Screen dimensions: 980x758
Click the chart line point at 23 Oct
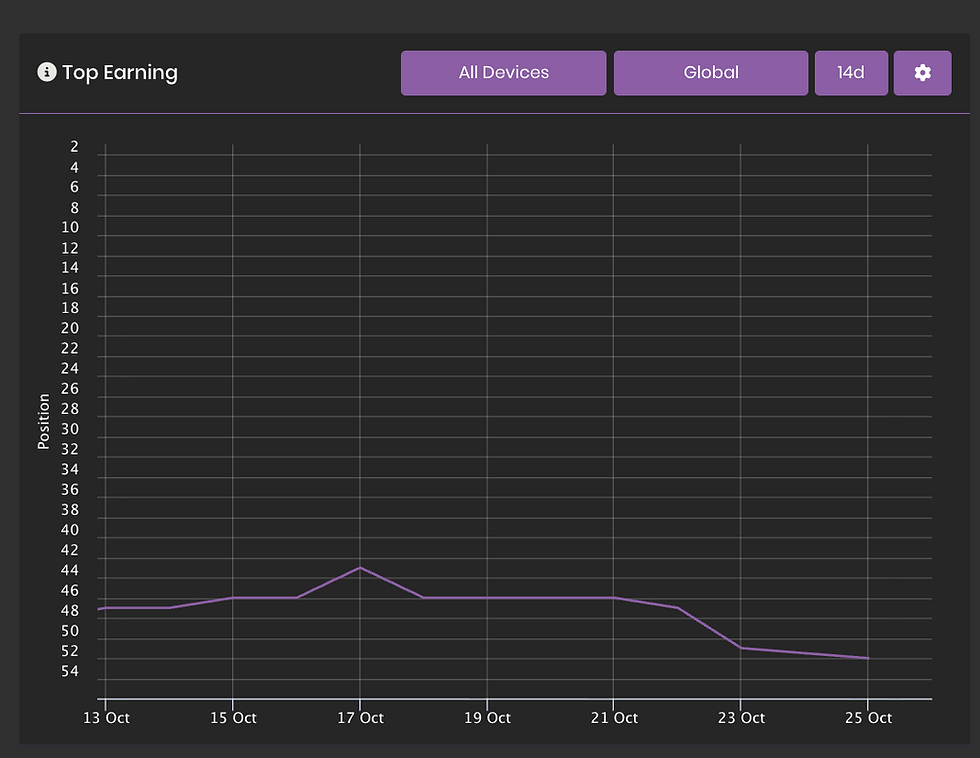(x=741, y=648)
